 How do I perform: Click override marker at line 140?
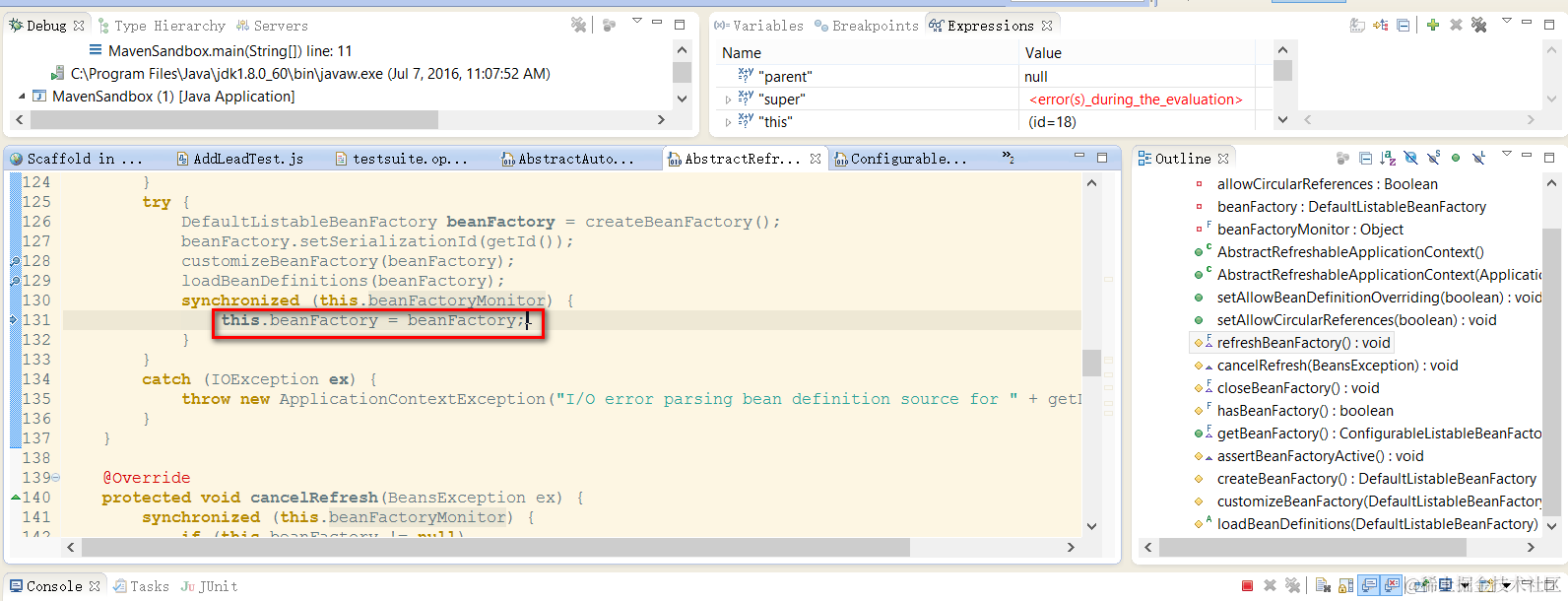(x=16, y=498)
